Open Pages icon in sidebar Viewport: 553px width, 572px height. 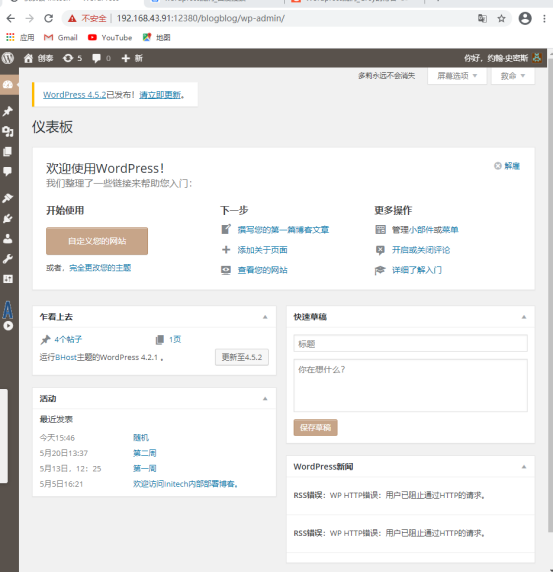[8, 151]
